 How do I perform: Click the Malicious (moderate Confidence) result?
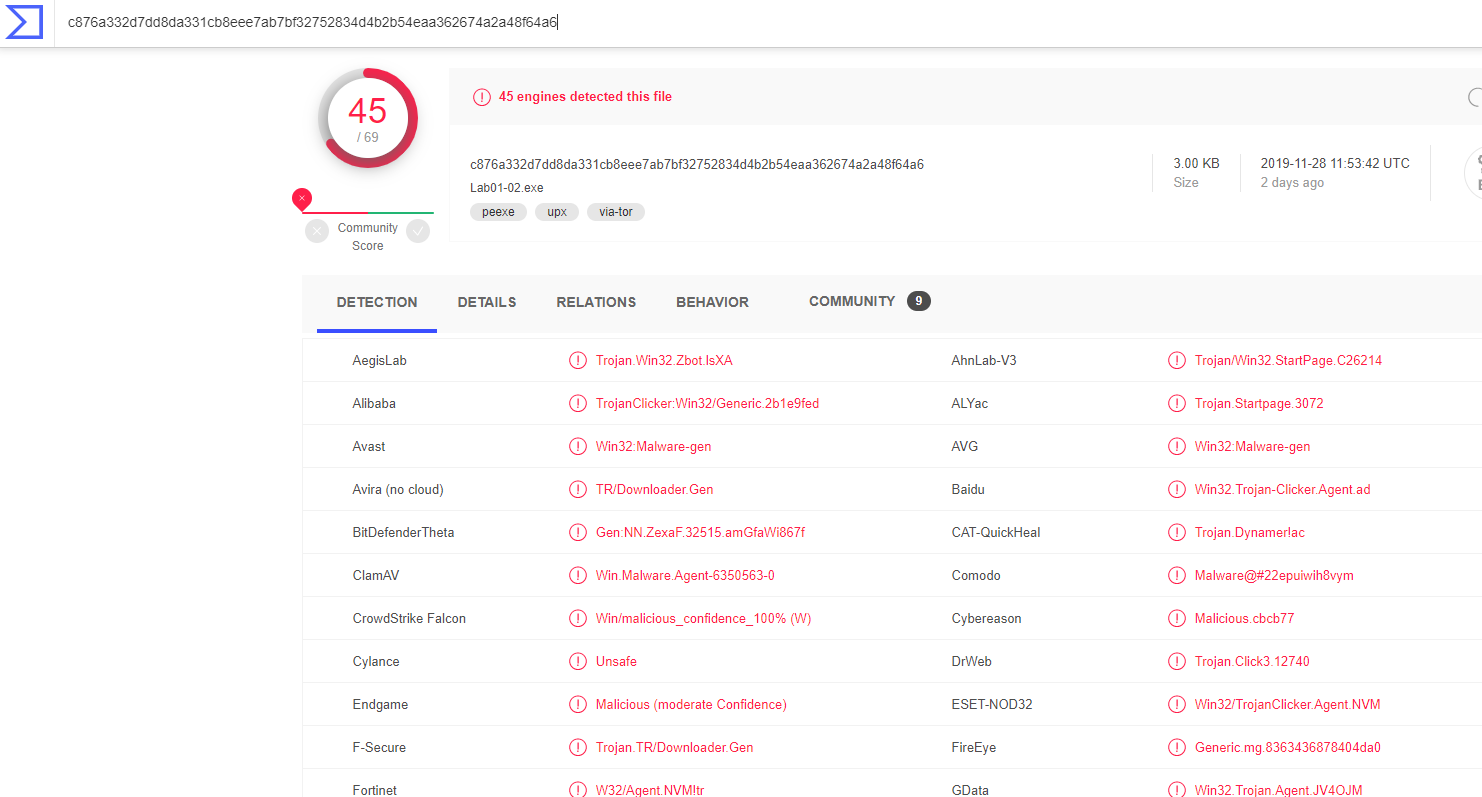click(691, 704)
